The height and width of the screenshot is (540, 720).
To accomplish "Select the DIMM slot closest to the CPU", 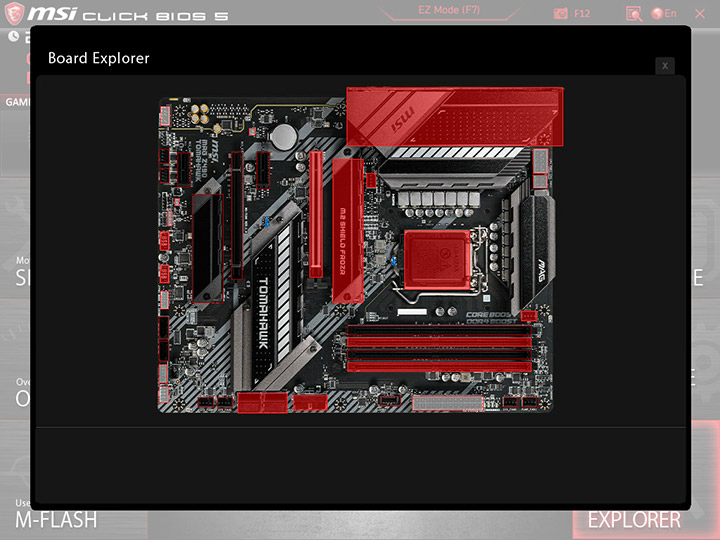I will pyautogui.click(x=439, y=330).
